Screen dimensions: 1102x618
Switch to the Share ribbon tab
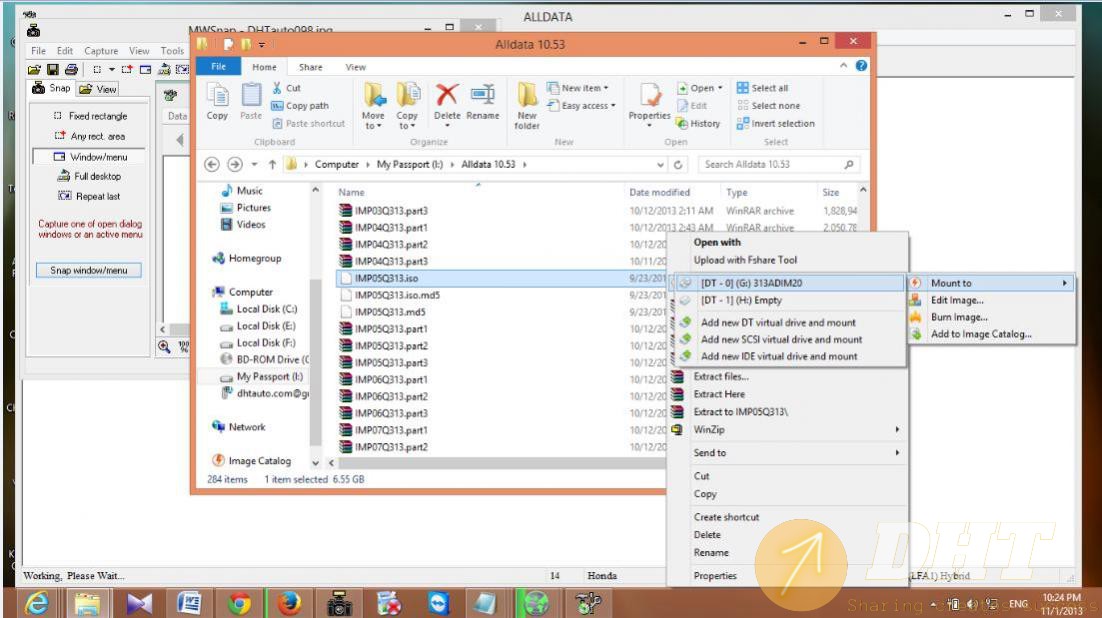[310, 67]
